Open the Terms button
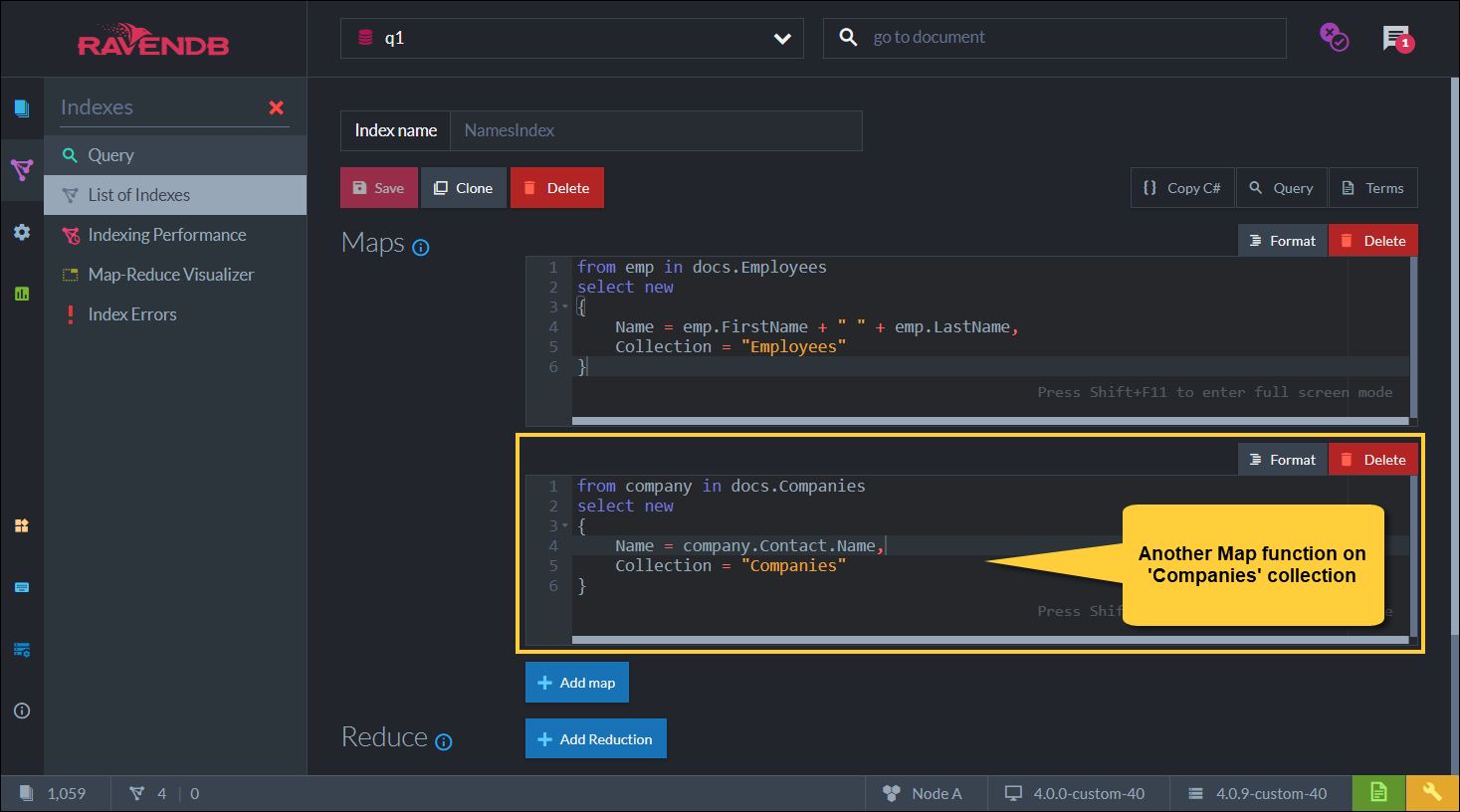This screenshot has height=812, width=1460. coord(1373,188)
